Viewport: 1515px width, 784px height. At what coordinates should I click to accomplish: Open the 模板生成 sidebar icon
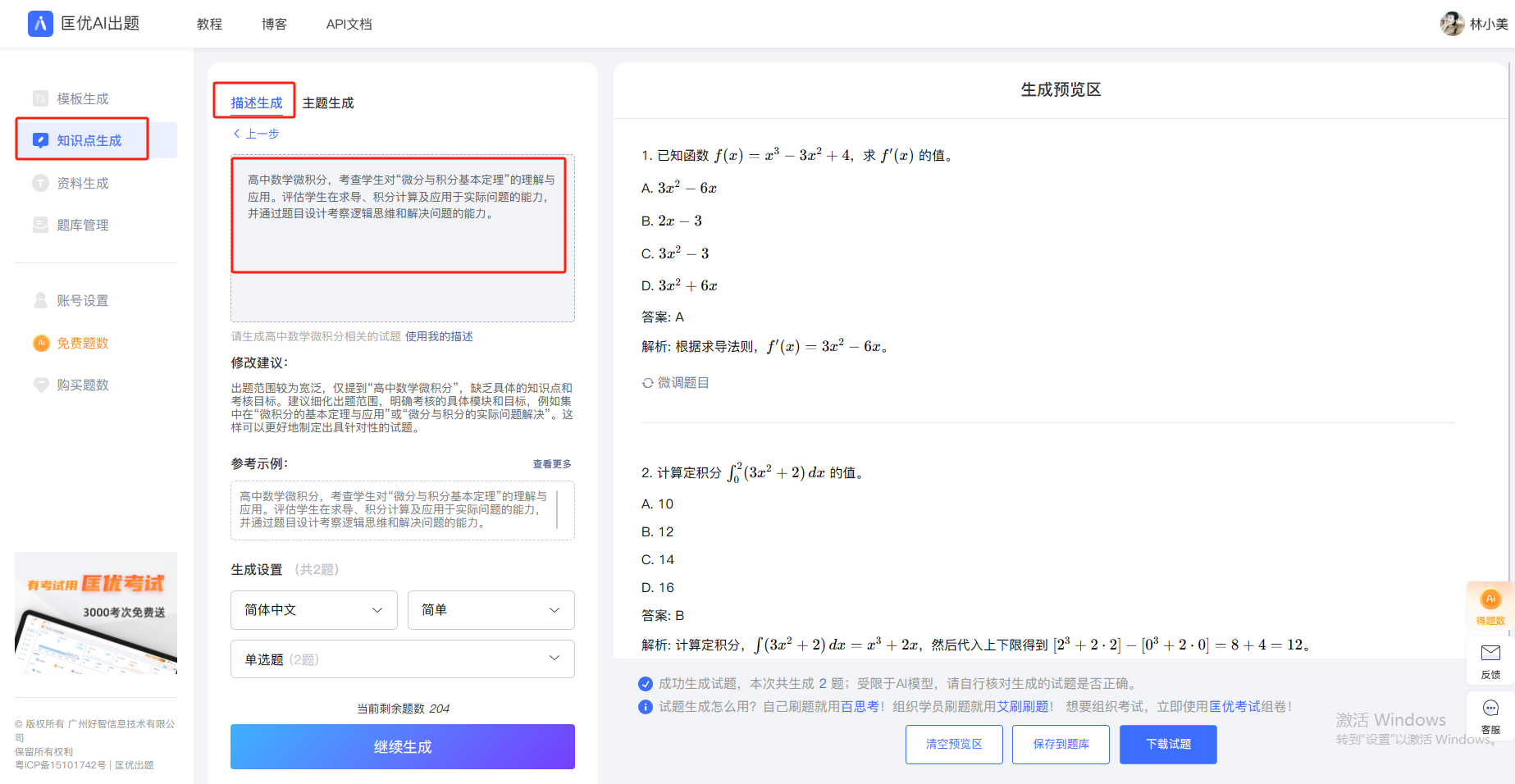(40, 98)
